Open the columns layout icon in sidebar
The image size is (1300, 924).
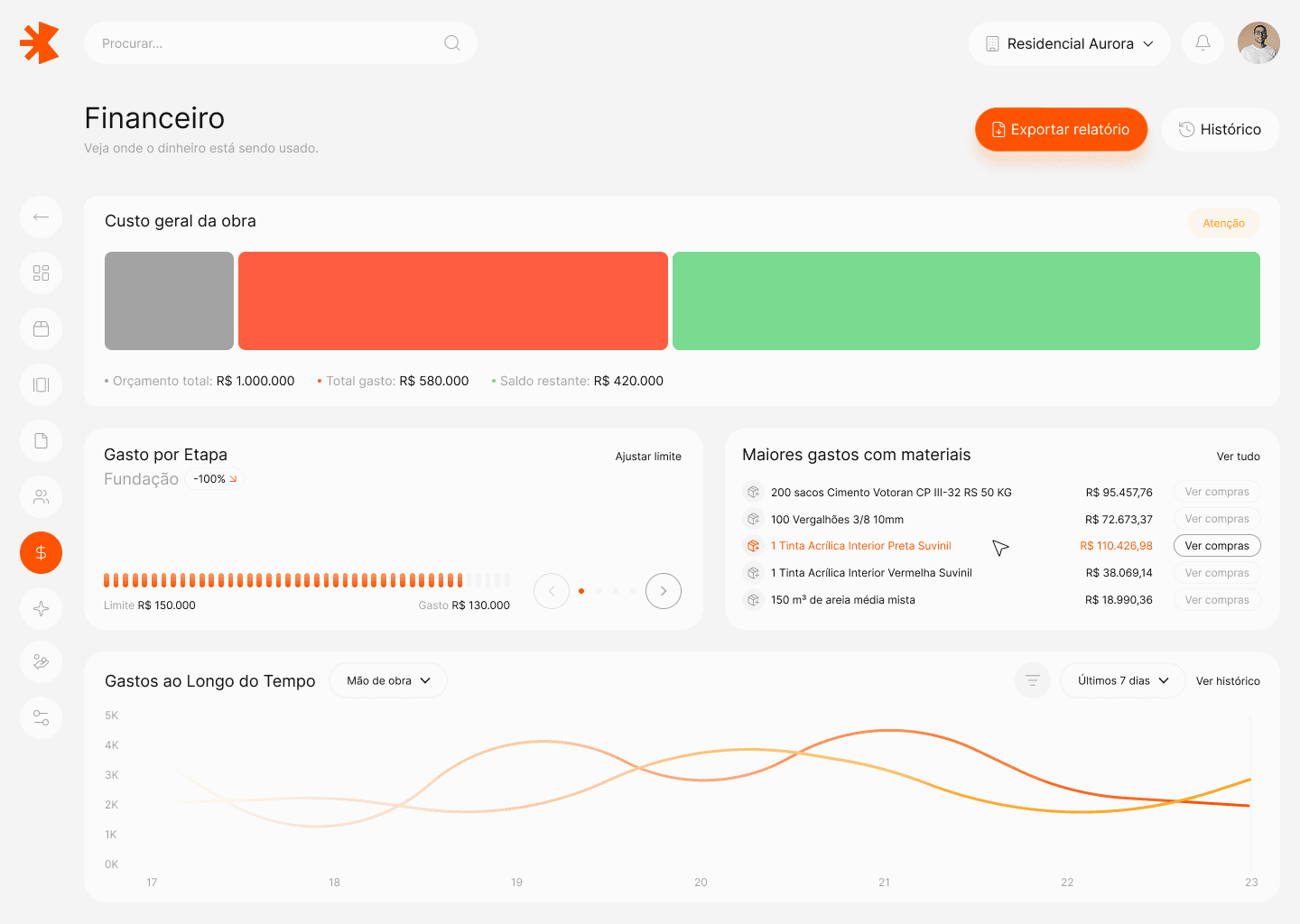click(41, 384)
